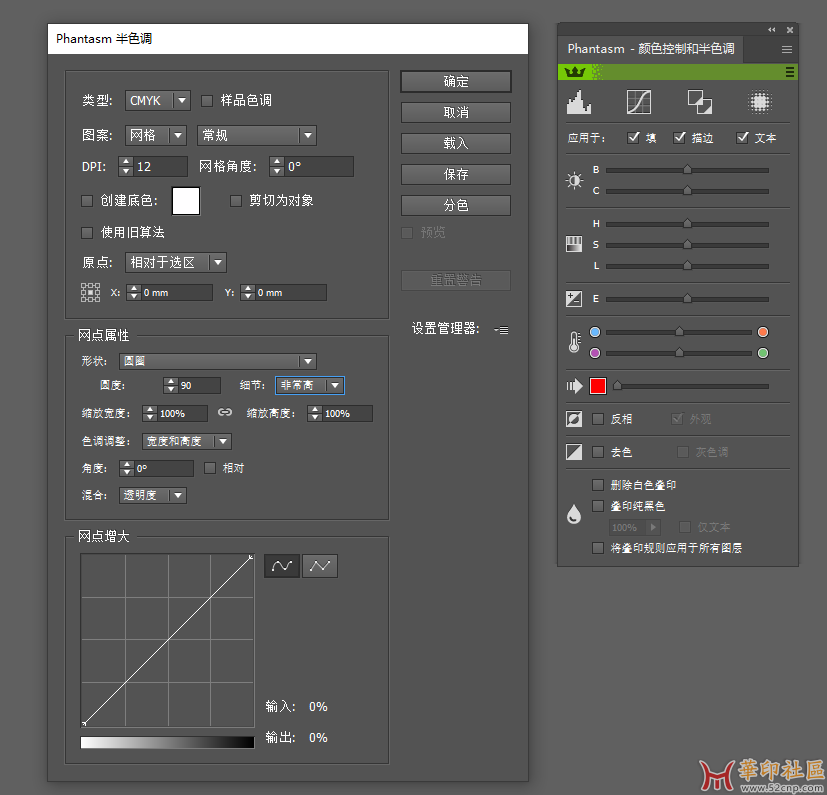Open the 原点 相对于选区 dropdown
The image size is (827, 795).
(x=176, y=262)
